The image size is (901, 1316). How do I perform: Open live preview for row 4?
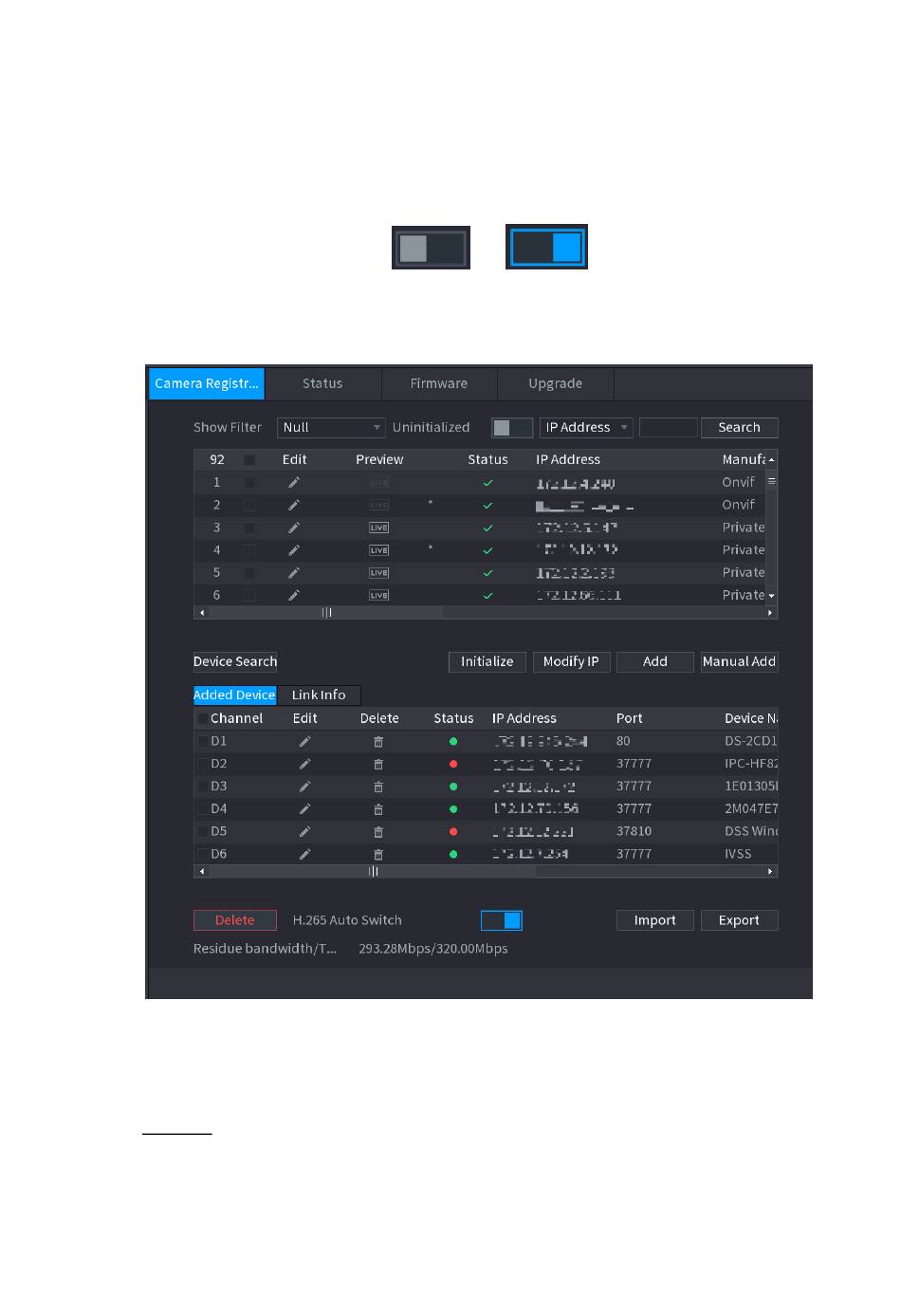[x=378, y=550]
